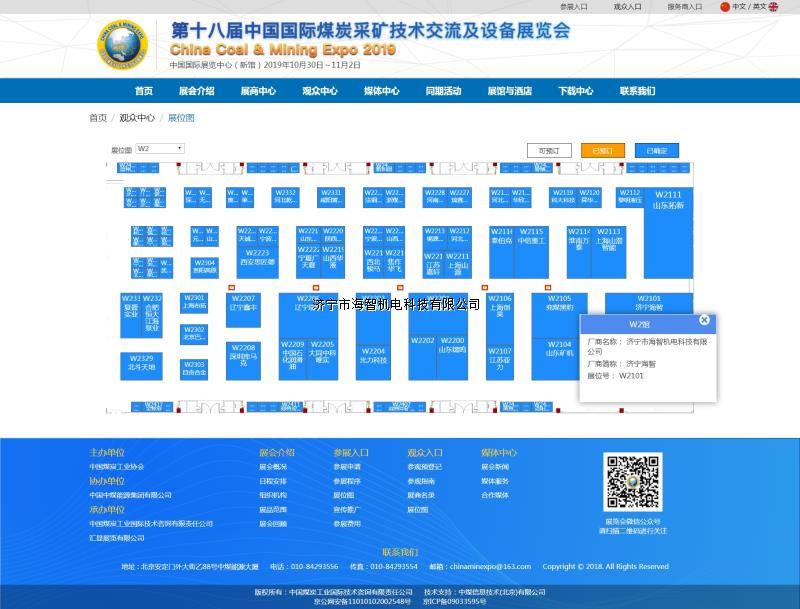Image resolution: width=800 pixels, height=609 pixels.
Task: Click 服务商入口 link at top
Action: pos(684,7)
